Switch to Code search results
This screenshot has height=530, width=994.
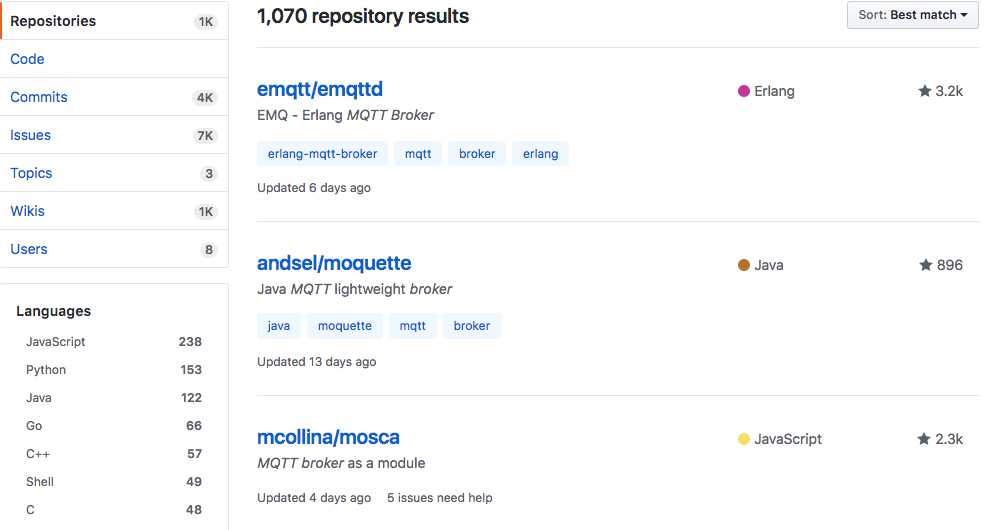click(27, 59)
